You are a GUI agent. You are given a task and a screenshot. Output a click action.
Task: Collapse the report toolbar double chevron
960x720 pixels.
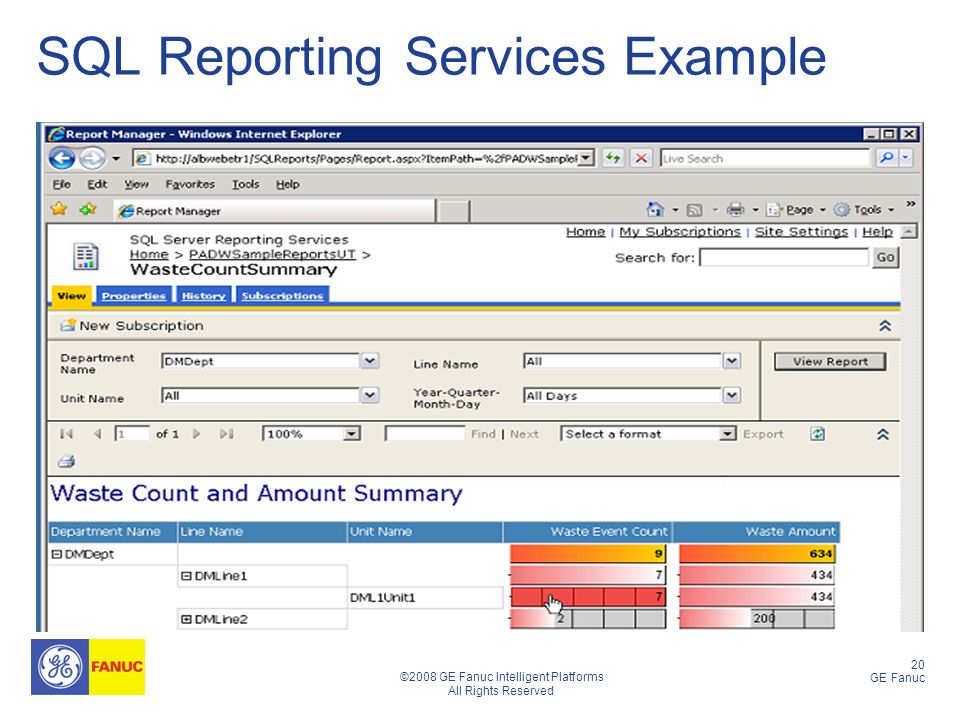click(883, 435)
